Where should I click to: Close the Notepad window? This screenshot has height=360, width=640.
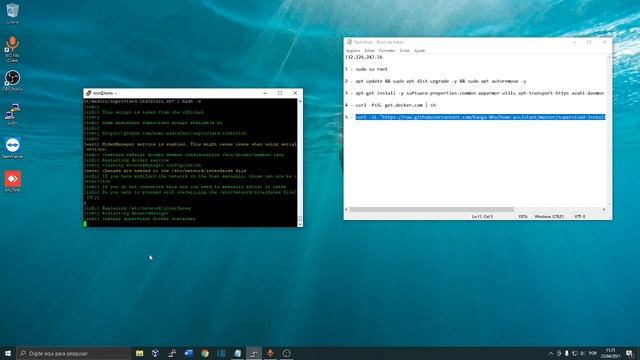click(x=604, y=42)
